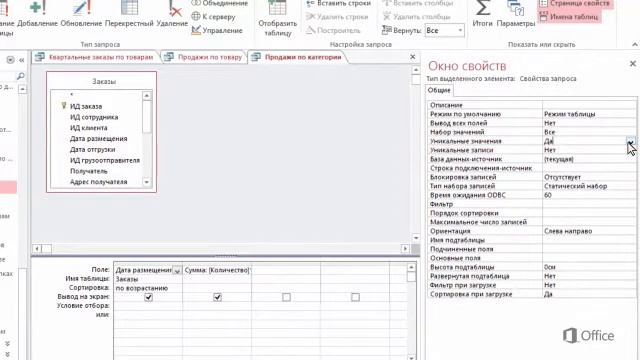Screen dimensions: 640x360
Task: Click Вставить строки in ribbon
Action: [338, 3]
